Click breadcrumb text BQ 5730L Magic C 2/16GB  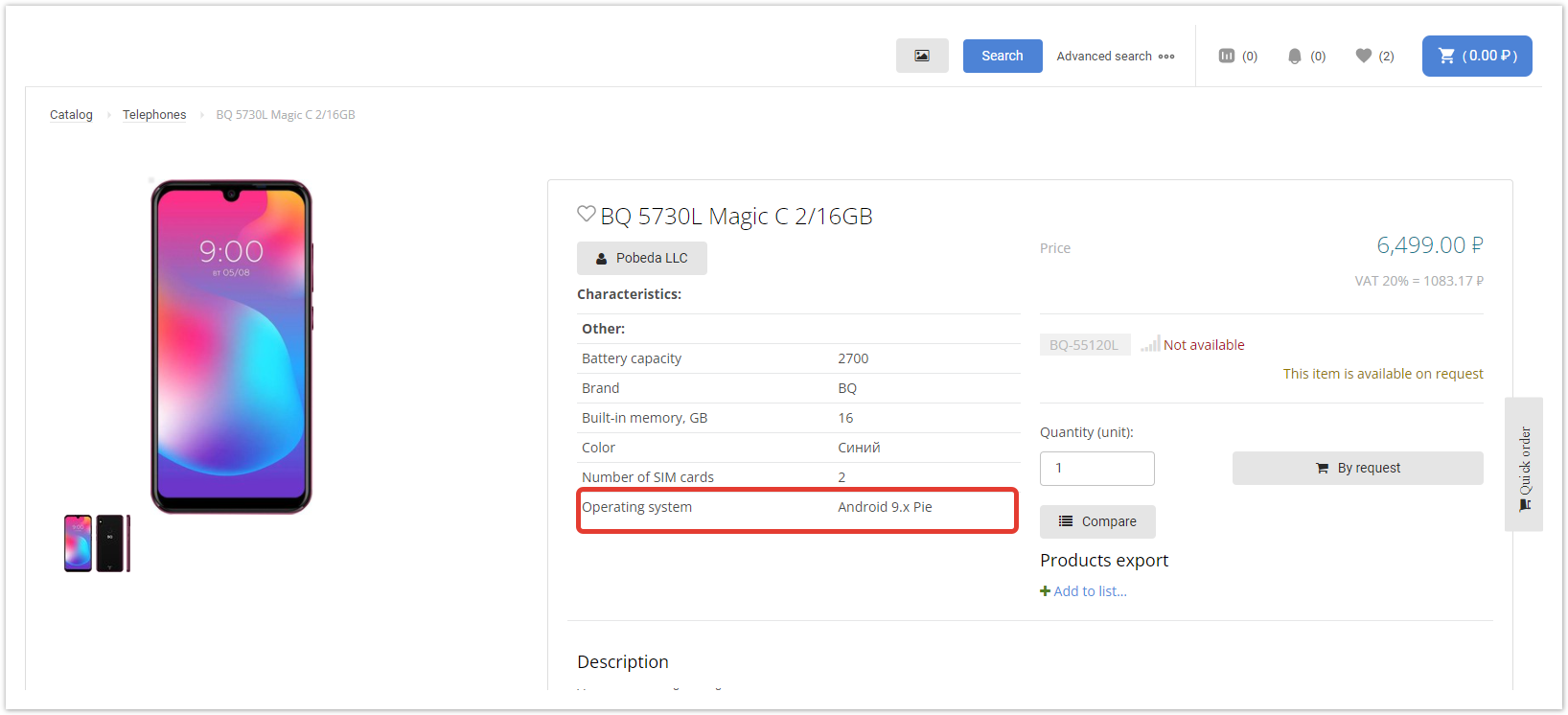(286, 115)
